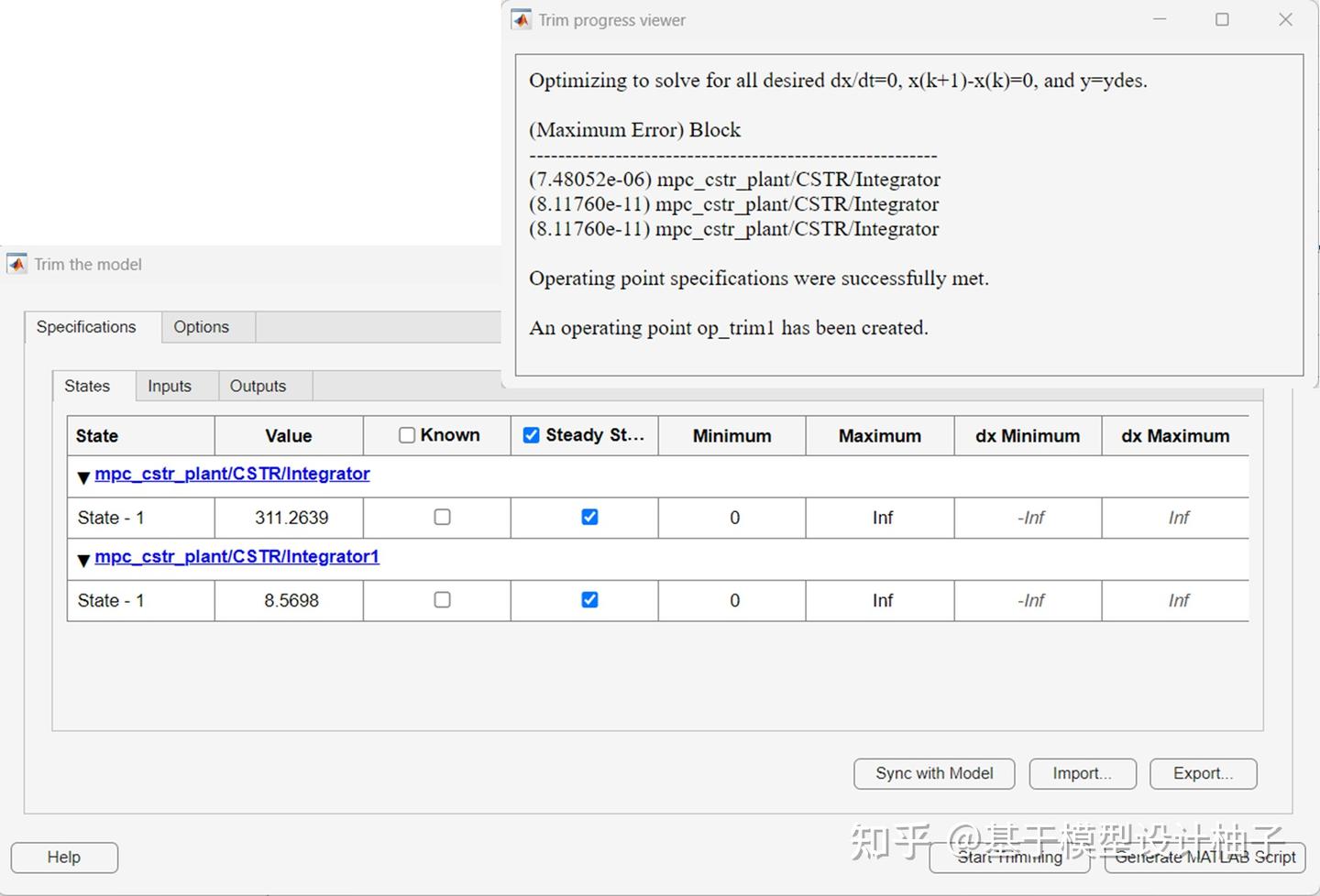Toggle the Known column header checkbox
The image size is (1320, 896).
[406, 434]
